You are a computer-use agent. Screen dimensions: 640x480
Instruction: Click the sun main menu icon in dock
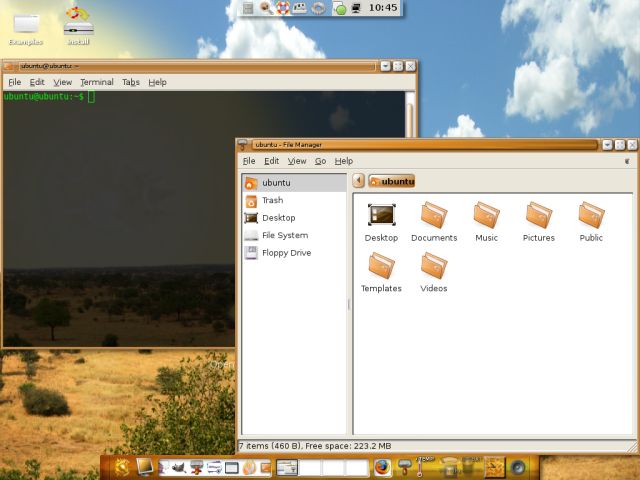pos(122,467)
